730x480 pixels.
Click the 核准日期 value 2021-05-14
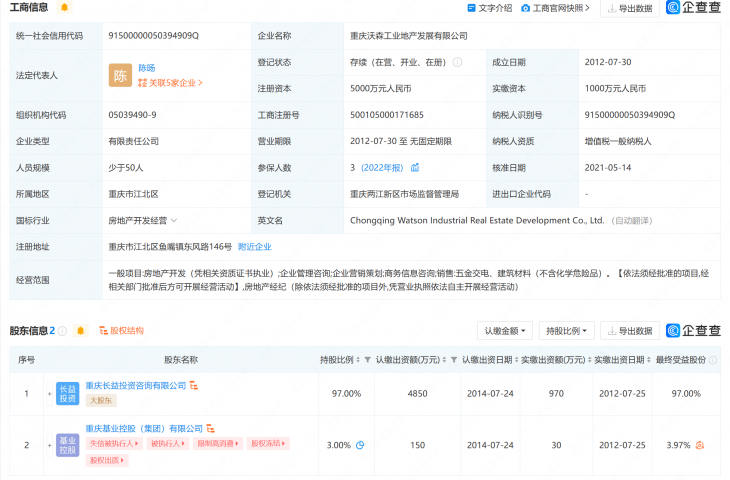608,168
